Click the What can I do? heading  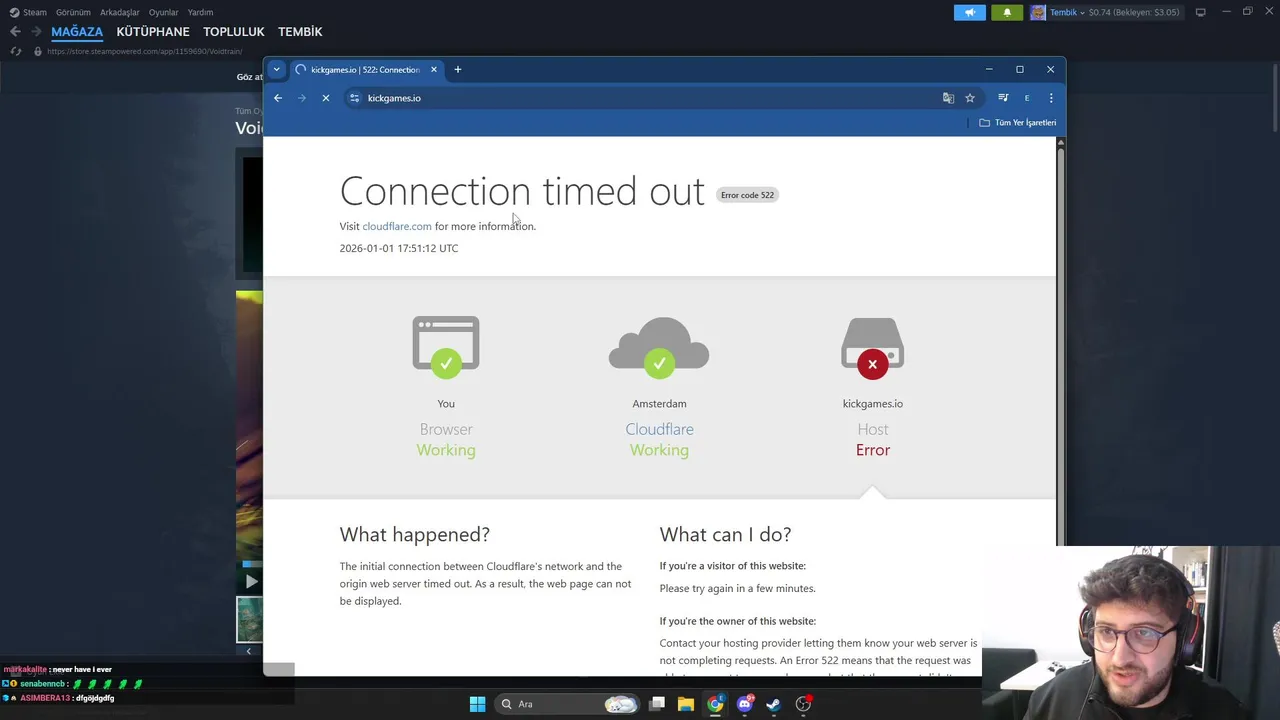[725, 535]
